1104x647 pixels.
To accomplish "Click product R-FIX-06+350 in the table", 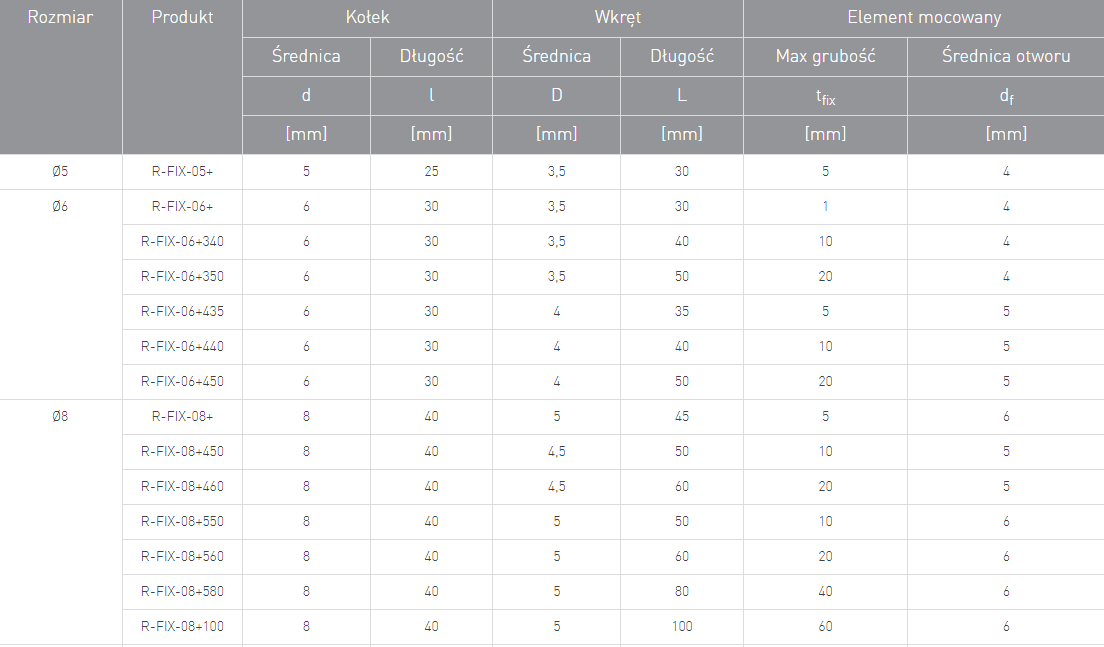I will tap(182, 277).
